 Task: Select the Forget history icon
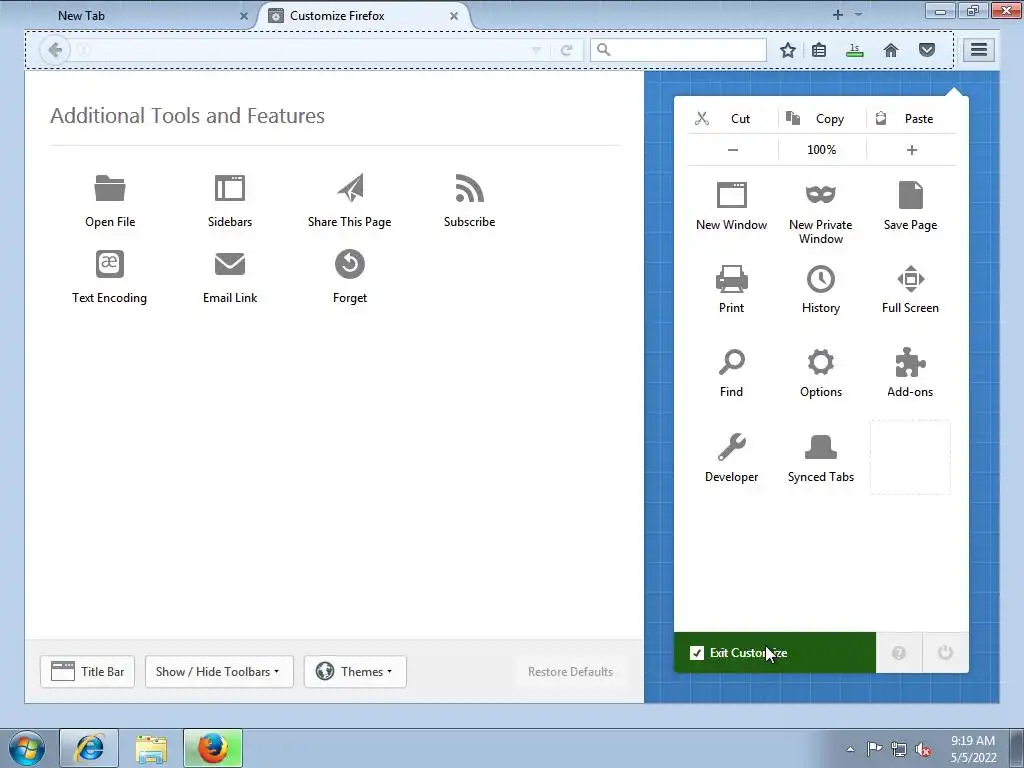tap(350, 264)
